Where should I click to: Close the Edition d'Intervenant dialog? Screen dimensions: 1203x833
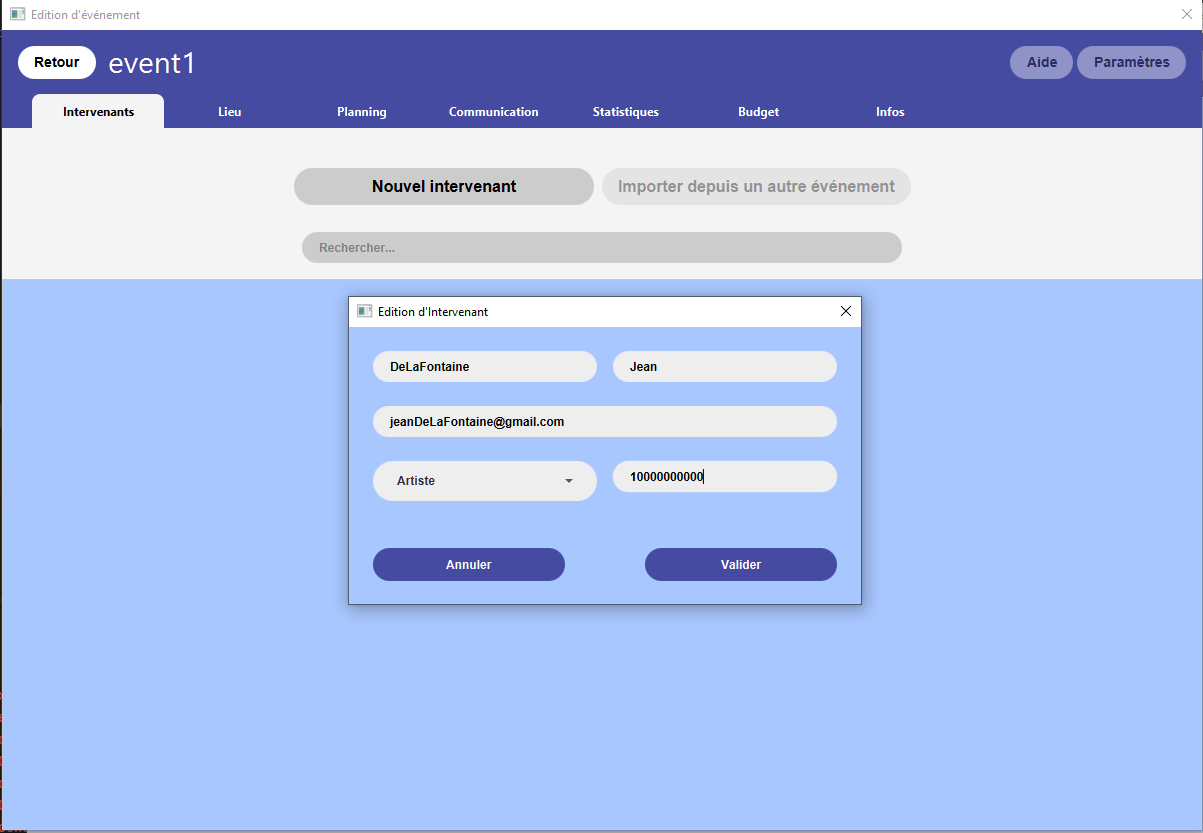(x=845, y=311)
